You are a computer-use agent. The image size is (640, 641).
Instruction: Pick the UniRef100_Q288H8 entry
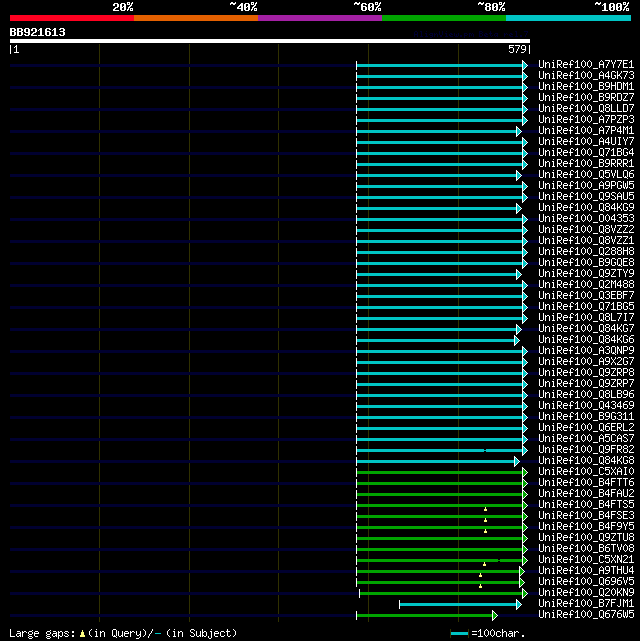click(x=586, y=252)
